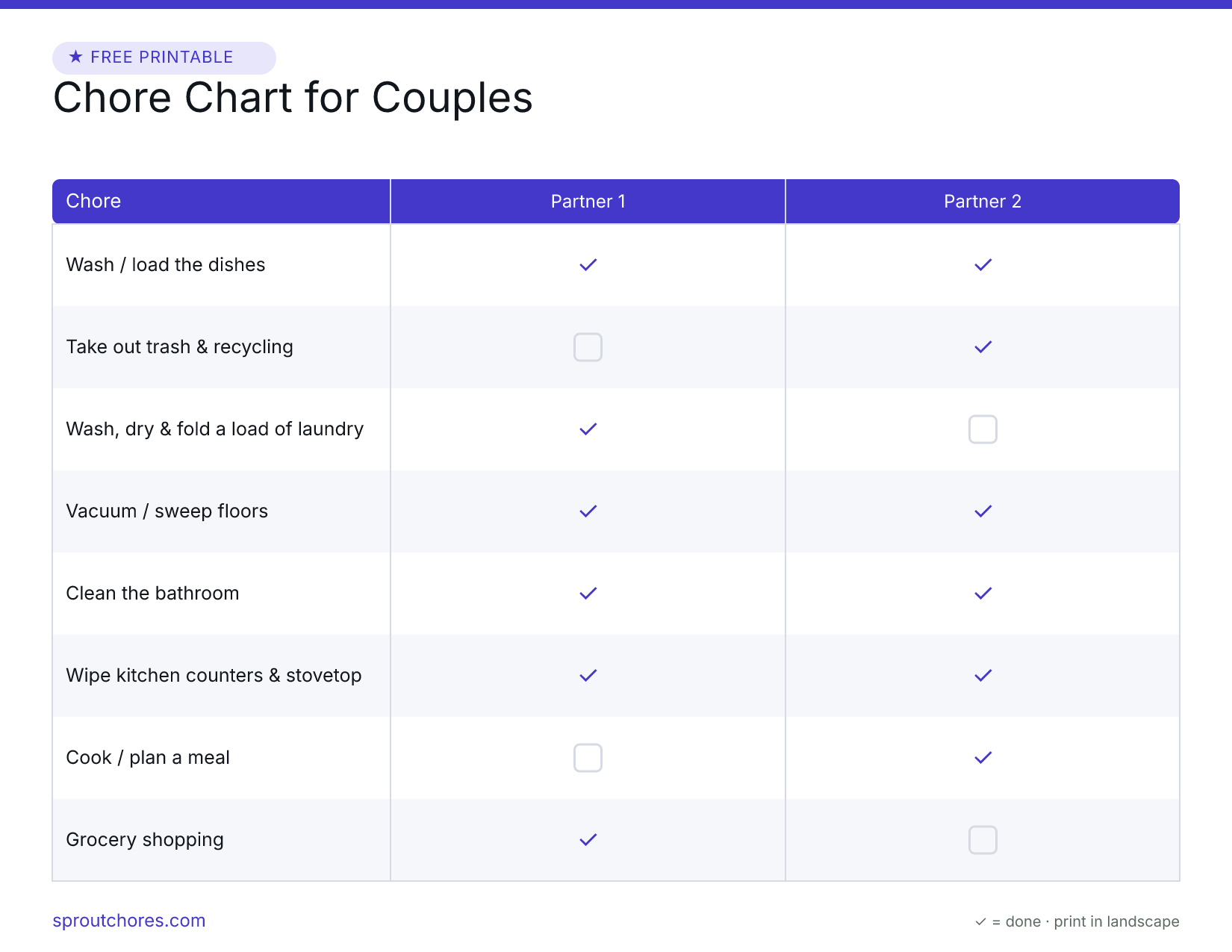Click 'Wash / load the dishes' row label
The height and width of the screenshot is (952, 1232).
click(166, 265)
